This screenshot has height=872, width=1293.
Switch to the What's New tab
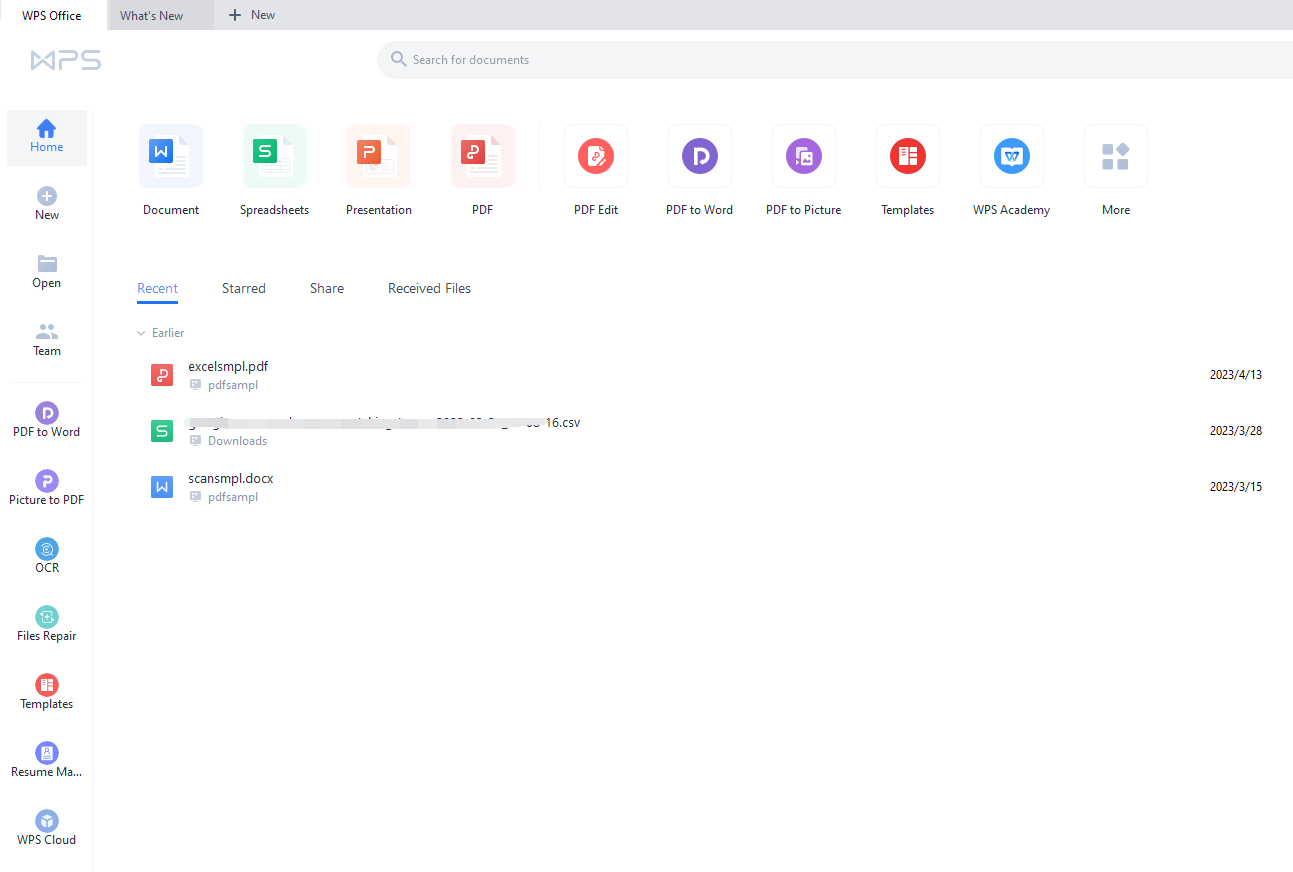160,15
